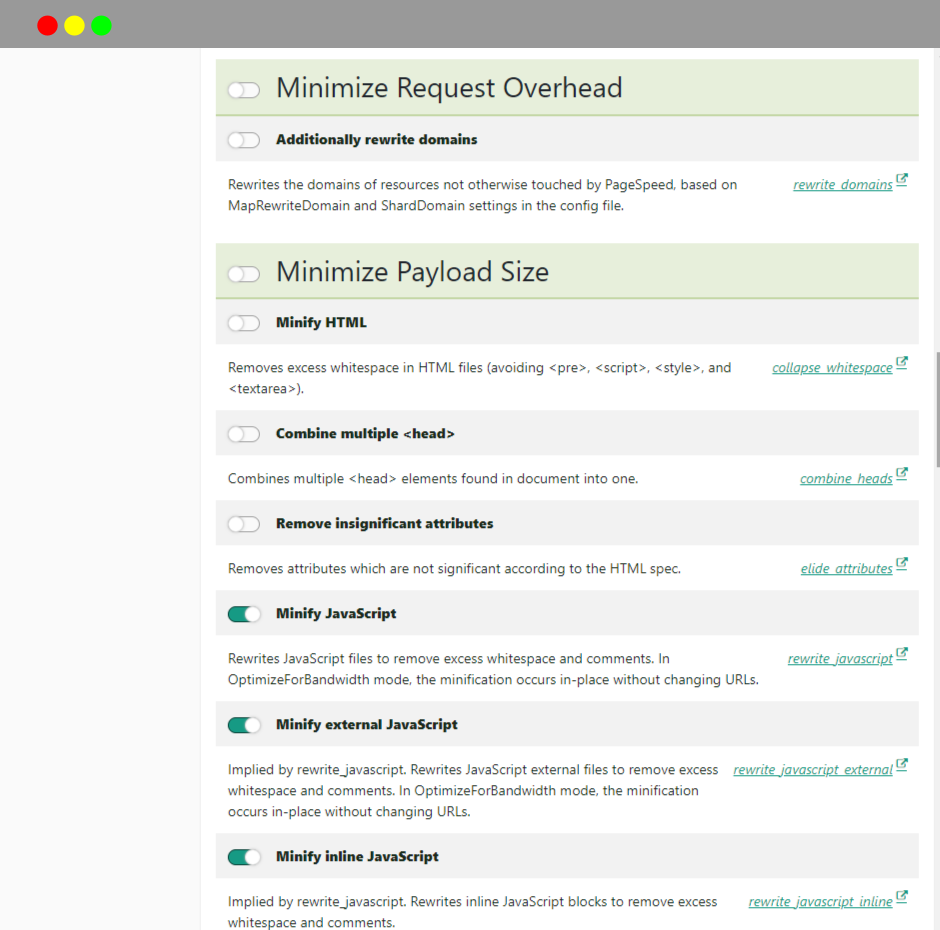Open the elide_attributes link
940x930 pixels.
tap(846, 568)
